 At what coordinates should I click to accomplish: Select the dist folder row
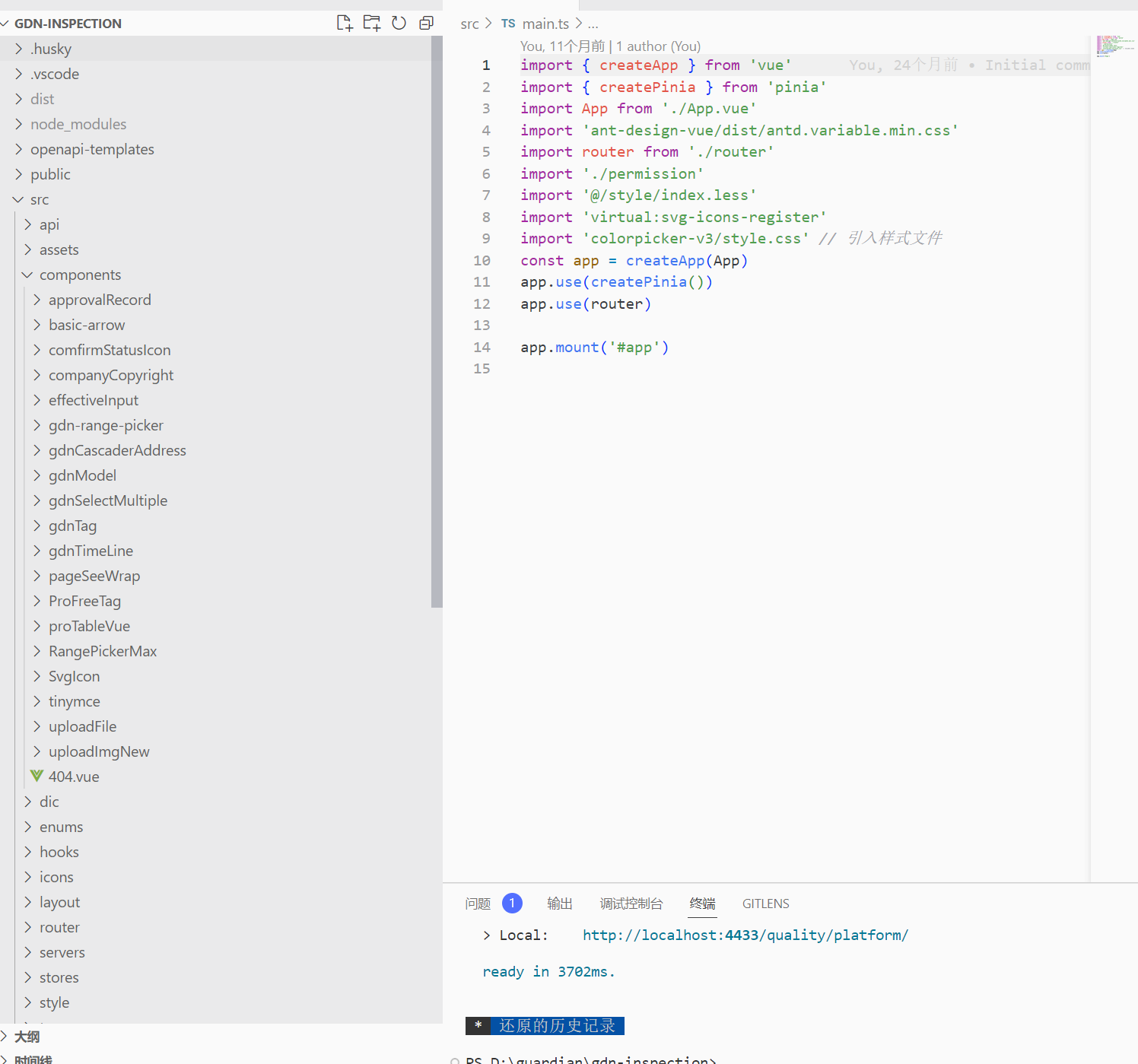click(x=215, y=99)
